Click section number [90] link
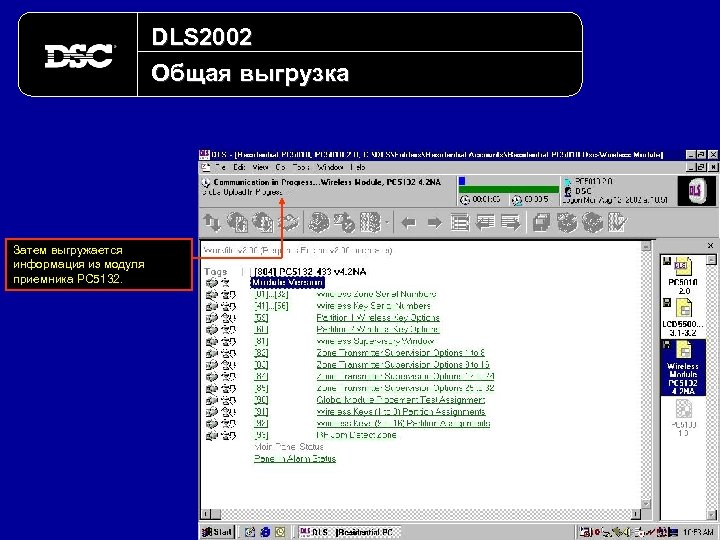Image resolution: width=720 pixels, height=540 pixels. click(x=261, y=400)
